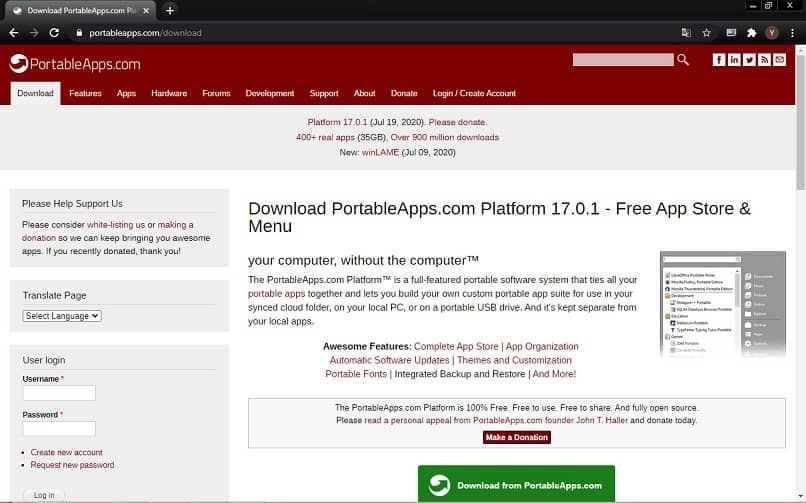Click Download from PortableApps.com button
806x503 pixels.
point(516,484)
